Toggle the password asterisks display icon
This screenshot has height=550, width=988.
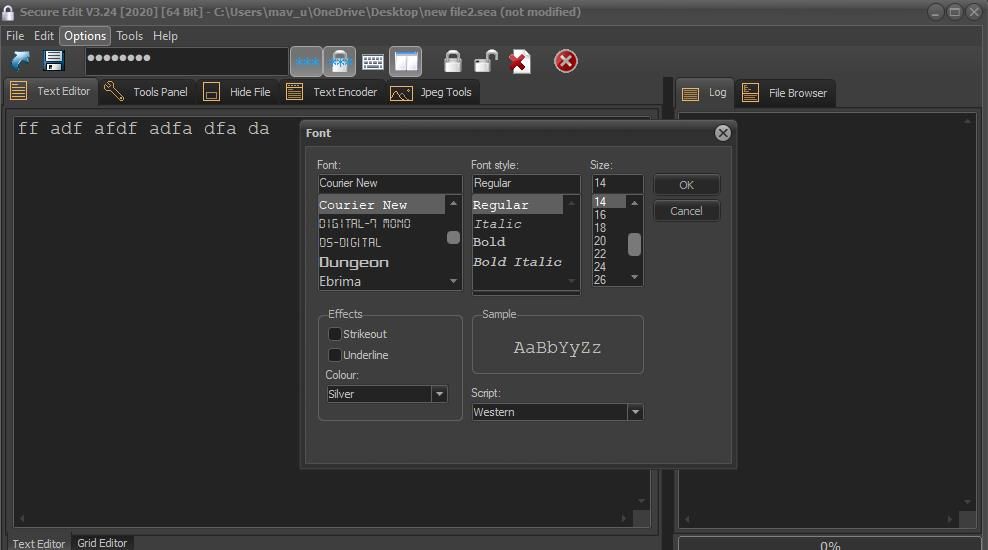pyautogui.click(x=307, y=62)
